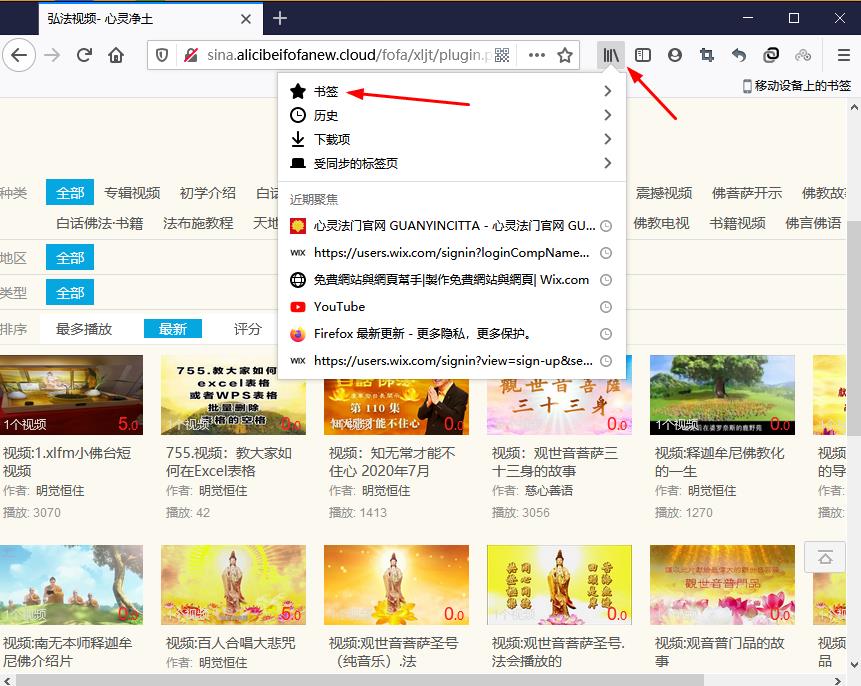Image resolution: width=861 pixels, height=686 pixels.
Task: Filter by 初学介绍 category
Action: [x=208, y=193]
